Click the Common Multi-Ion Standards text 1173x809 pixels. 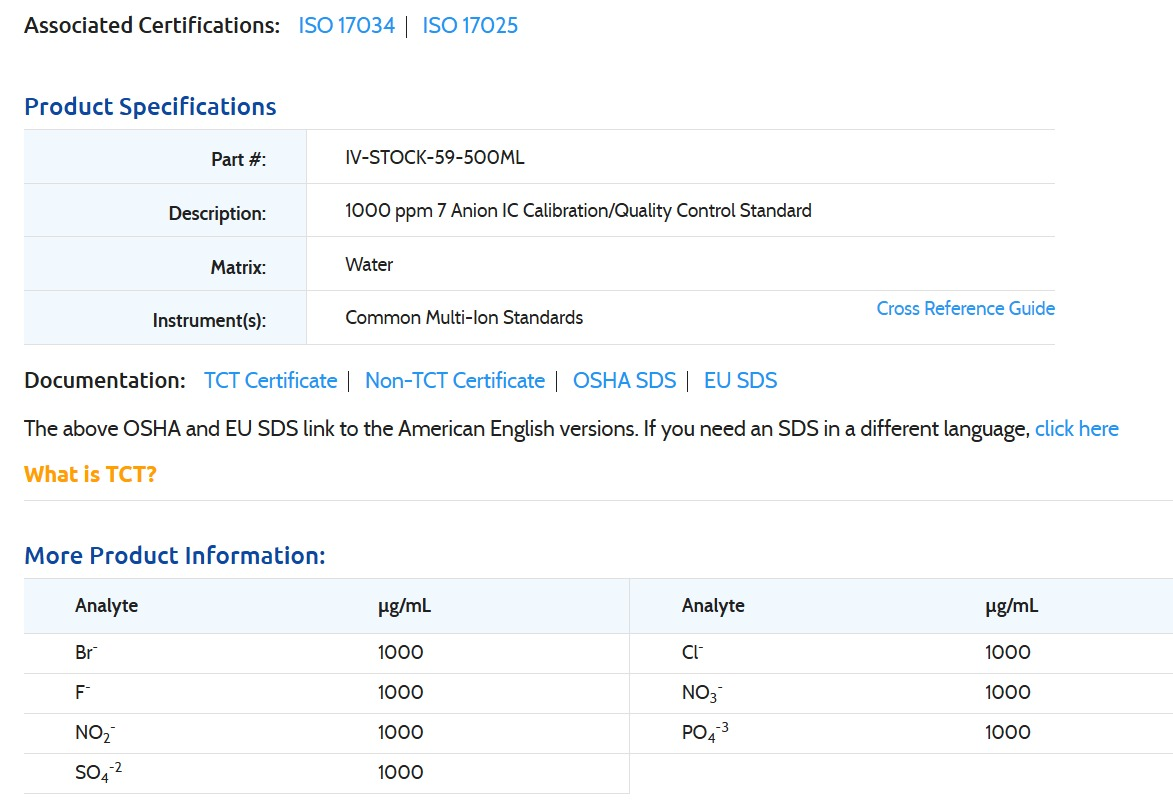coord(464,318)
